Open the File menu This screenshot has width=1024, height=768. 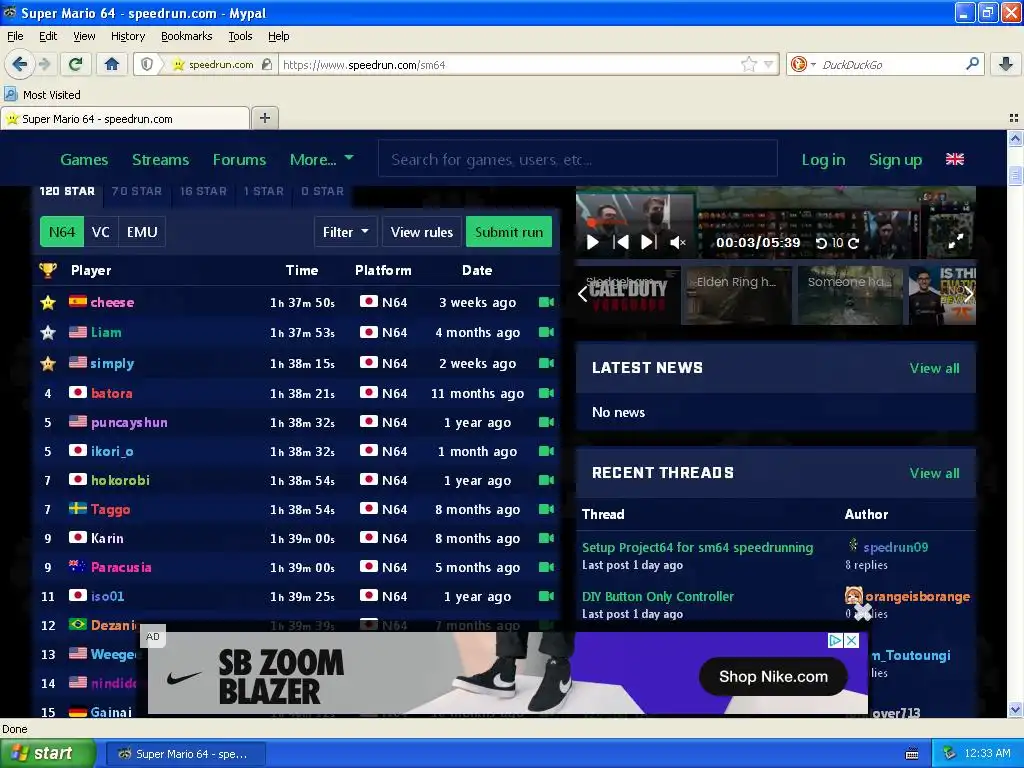(x=15, y=36)
